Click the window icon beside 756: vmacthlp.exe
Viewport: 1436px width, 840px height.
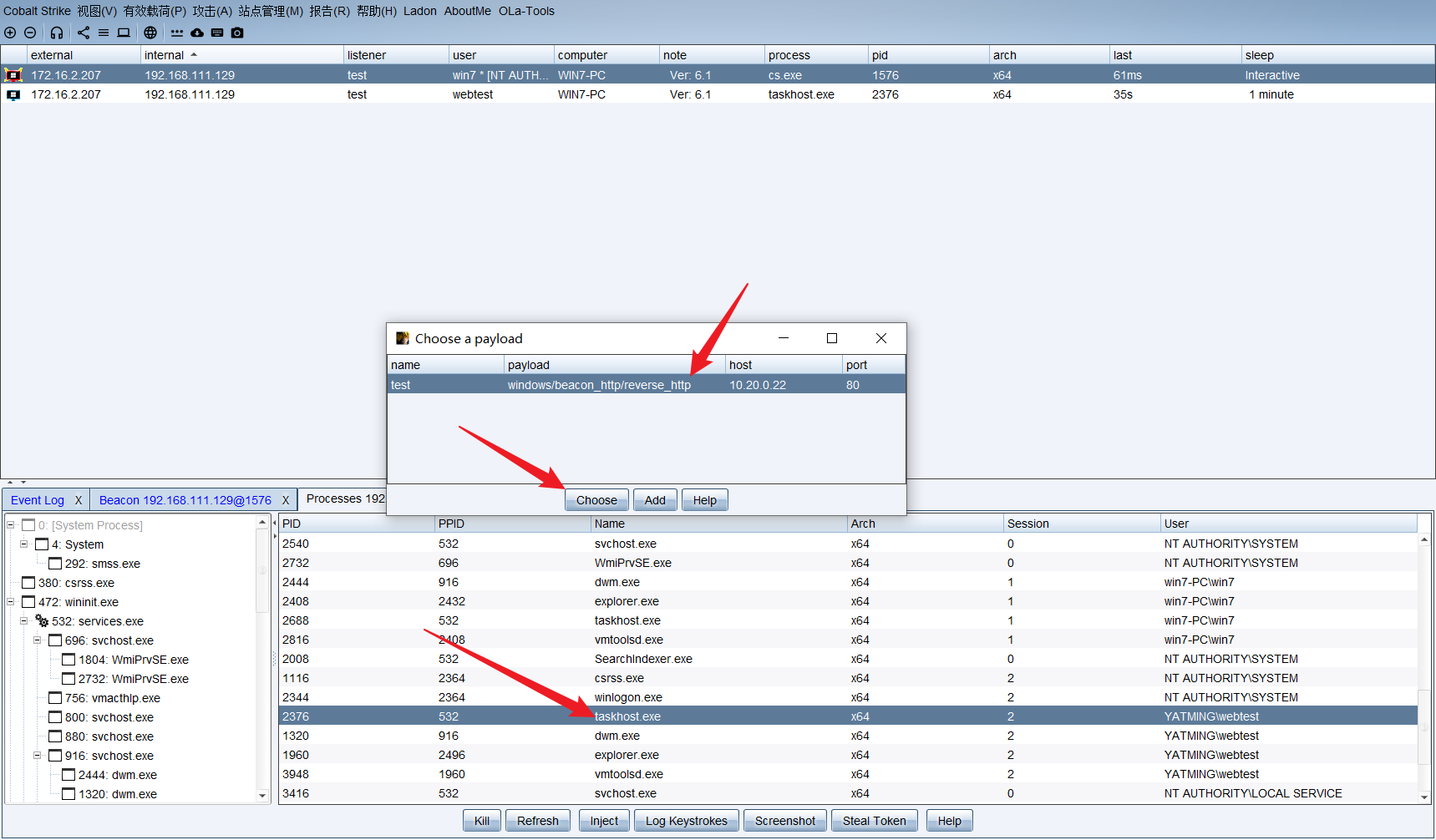pos(55,697)
